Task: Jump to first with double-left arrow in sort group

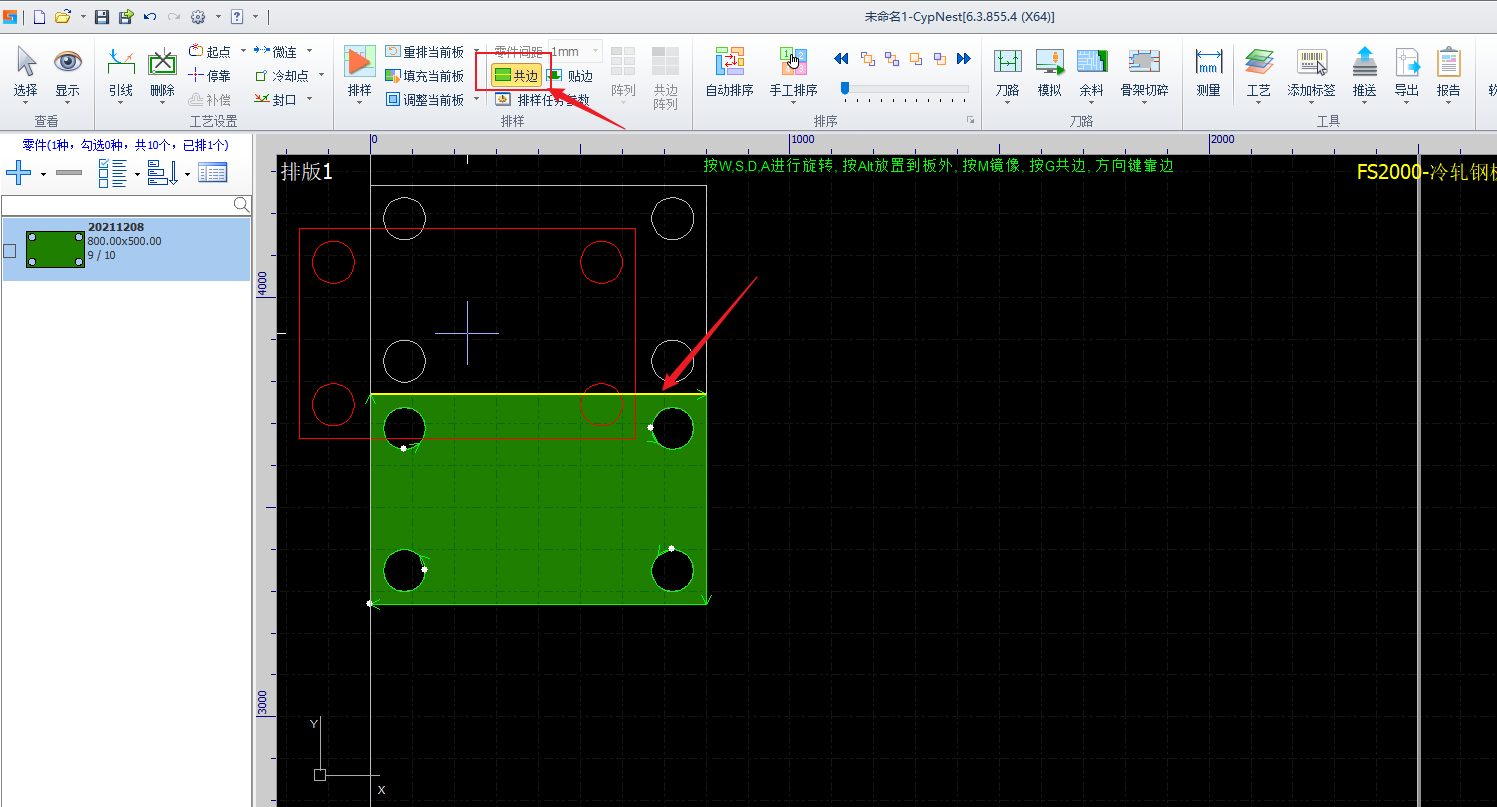Action: pyautogui.click(x=841, y=59)
